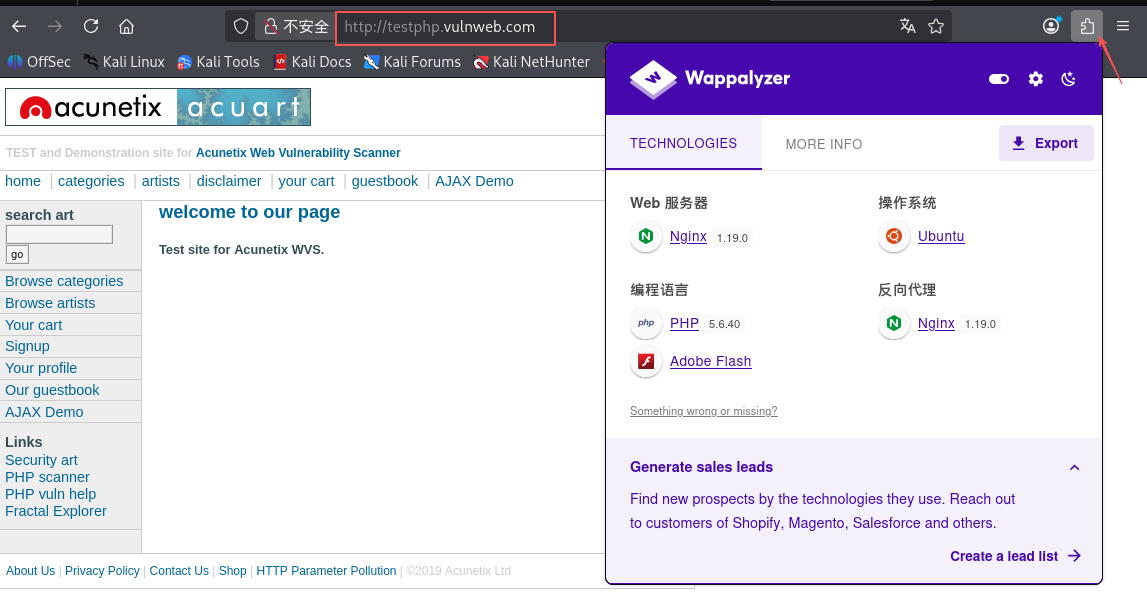Open the Nginx link under reverse proxy

936,323
